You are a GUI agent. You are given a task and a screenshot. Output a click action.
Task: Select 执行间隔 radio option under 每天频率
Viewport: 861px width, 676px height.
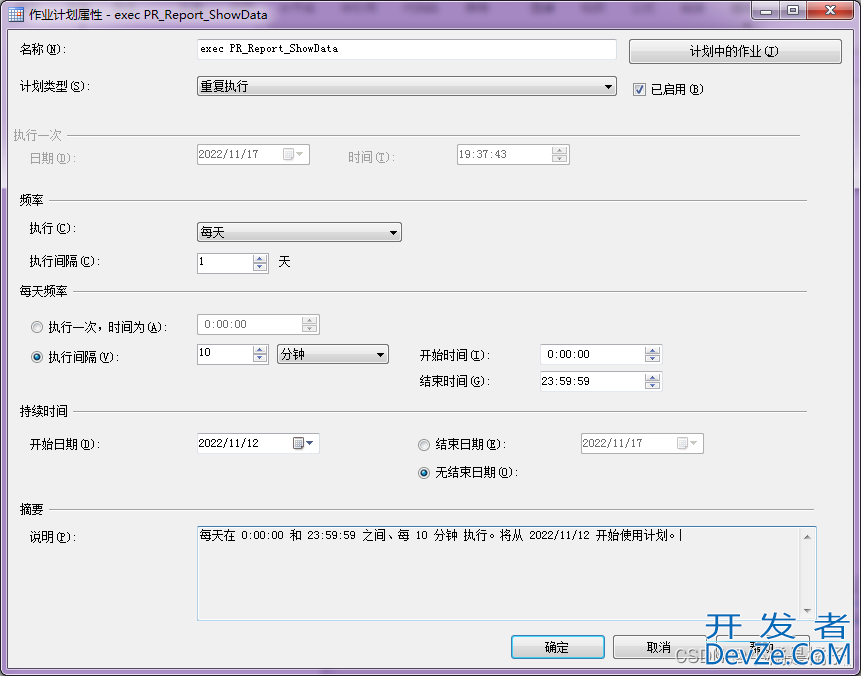point(37,357)
